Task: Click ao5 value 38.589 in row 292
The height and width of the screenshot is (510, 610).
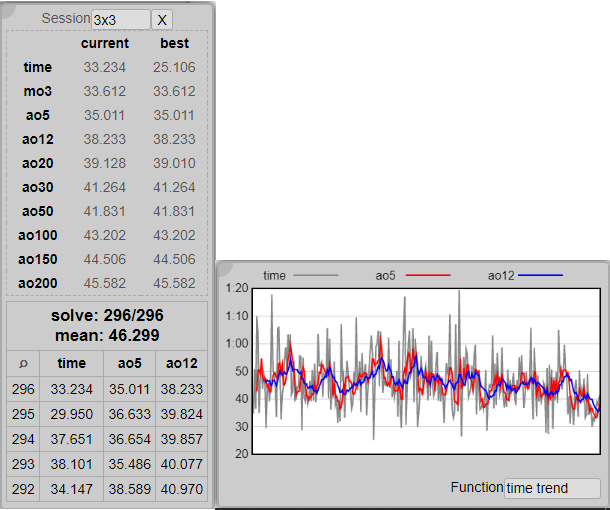Action: click(130, 489)
